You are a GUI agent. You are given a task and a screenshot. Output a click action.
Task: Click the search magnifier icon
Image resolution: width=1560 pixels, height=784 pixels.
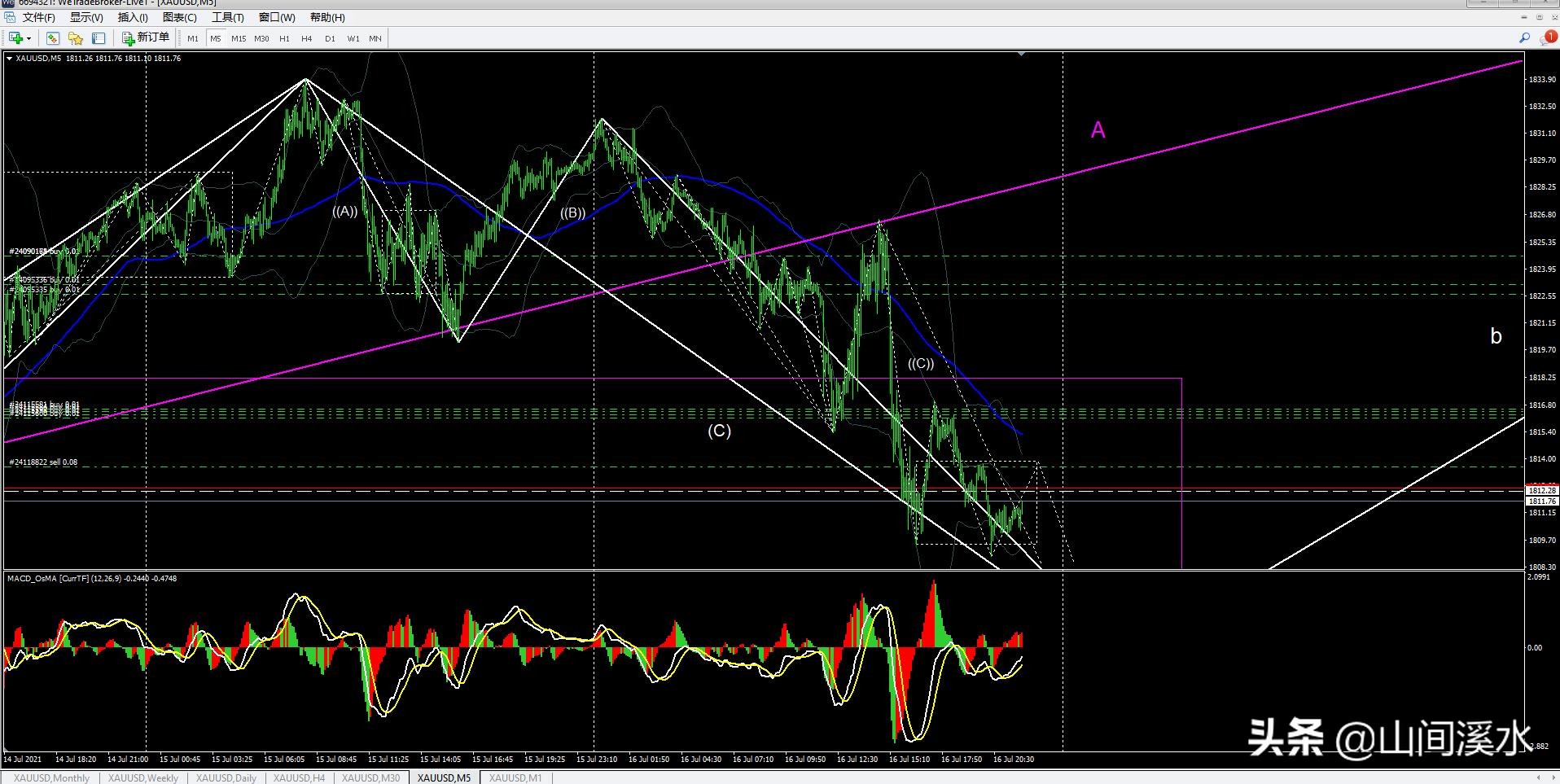click(x=1524, y=37)
